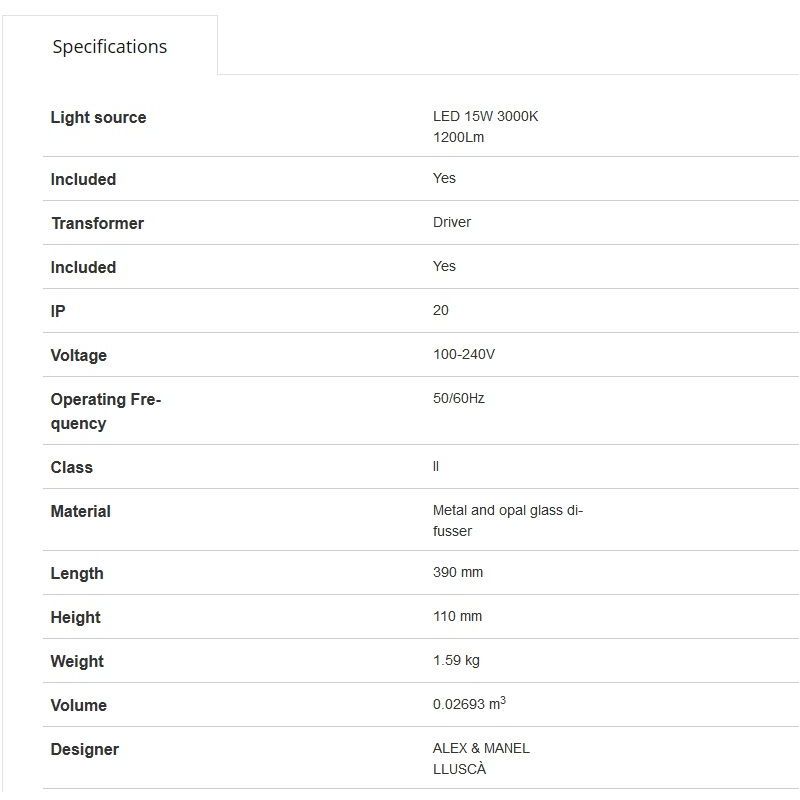
Task: Select the 1.59 kg weight value
Action: pos(456,660)
